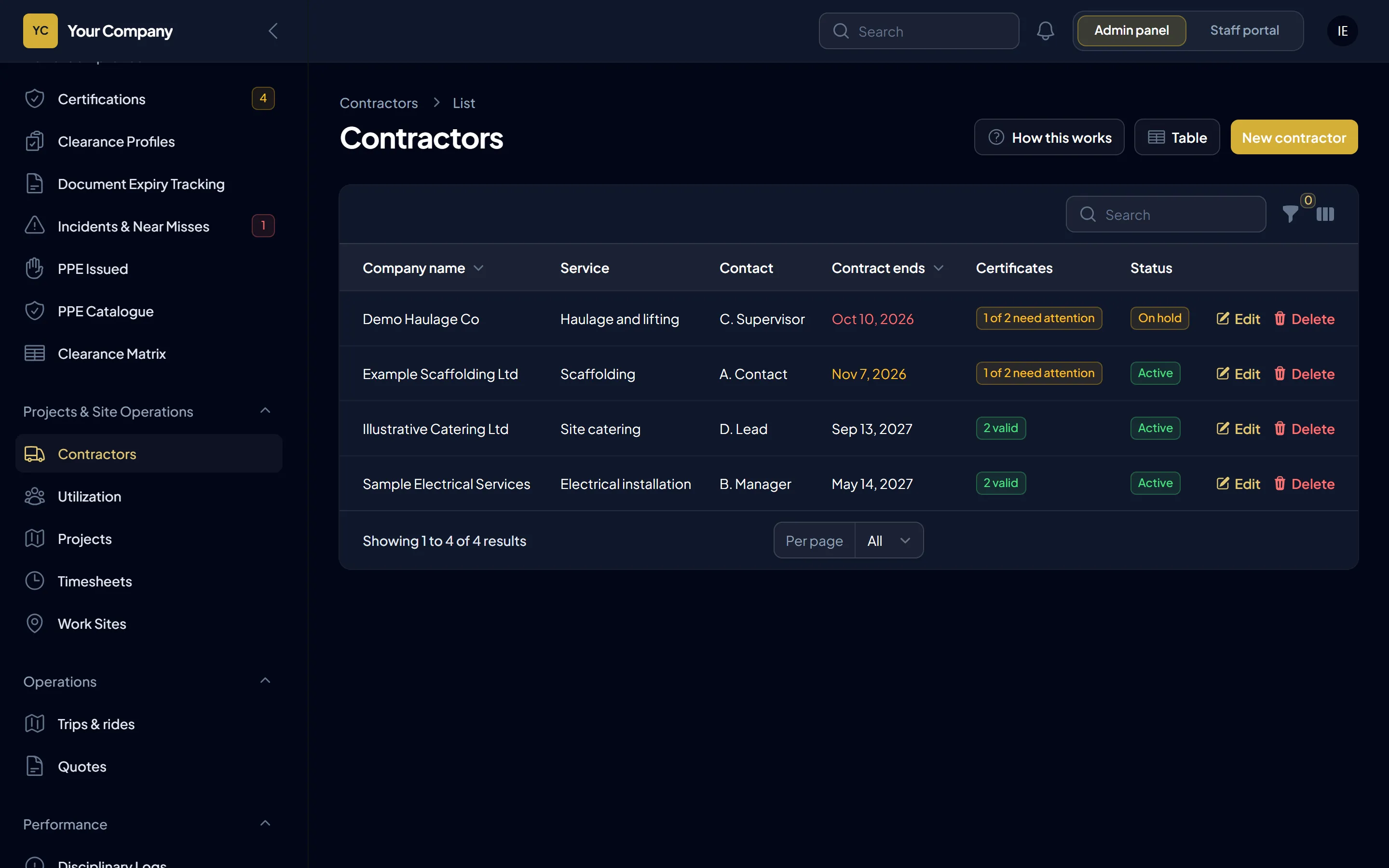
Task: Click the Document Expiry Tracking file icon
Action: pyautogui.click(x=34, y=184)
